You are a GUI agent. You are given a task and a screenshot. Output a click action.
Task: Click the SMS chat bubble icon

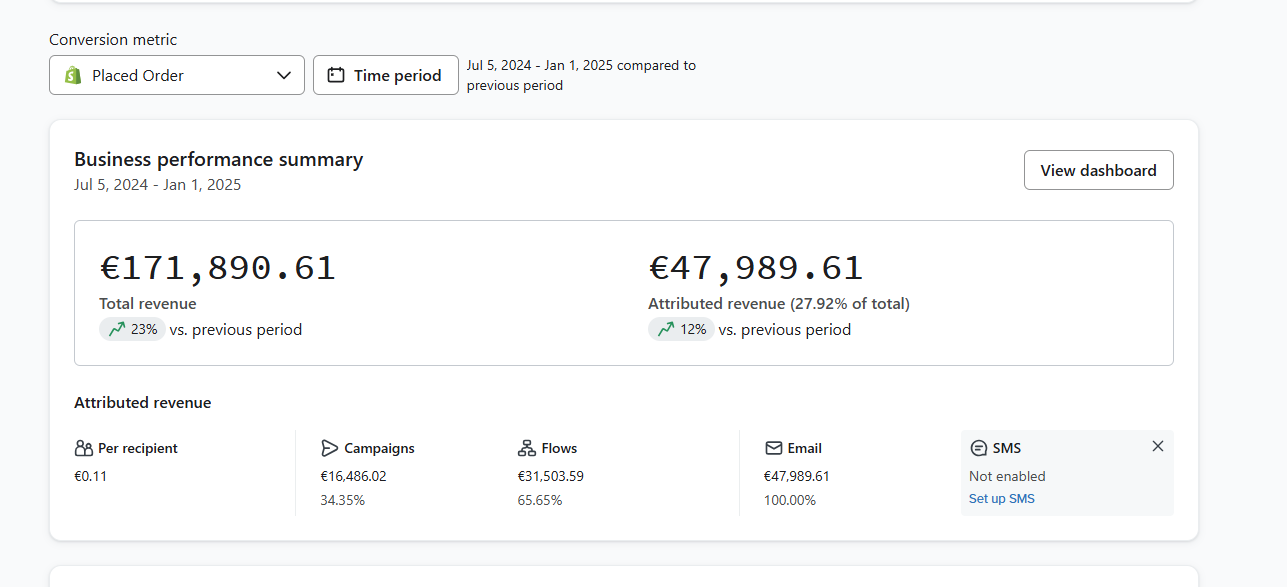tap(978, 448)
